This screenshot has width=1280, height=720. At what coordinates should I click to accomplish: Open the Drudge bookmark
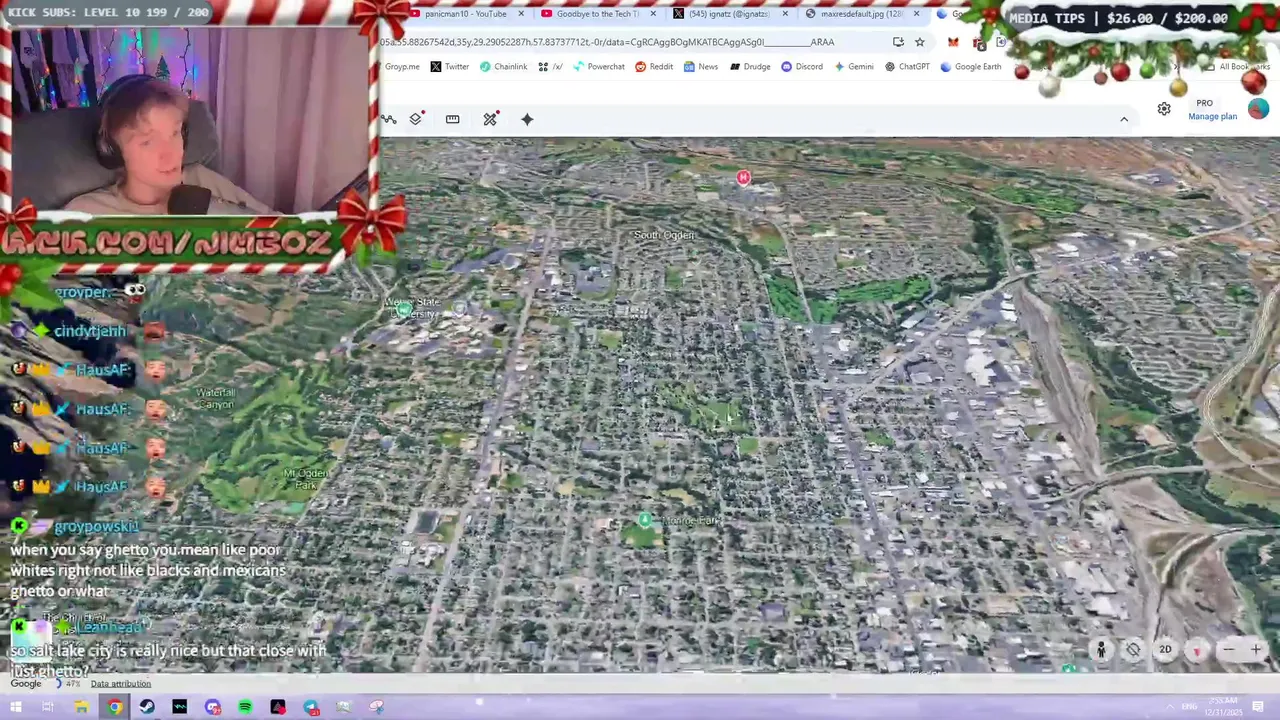[x=749, y=67]
